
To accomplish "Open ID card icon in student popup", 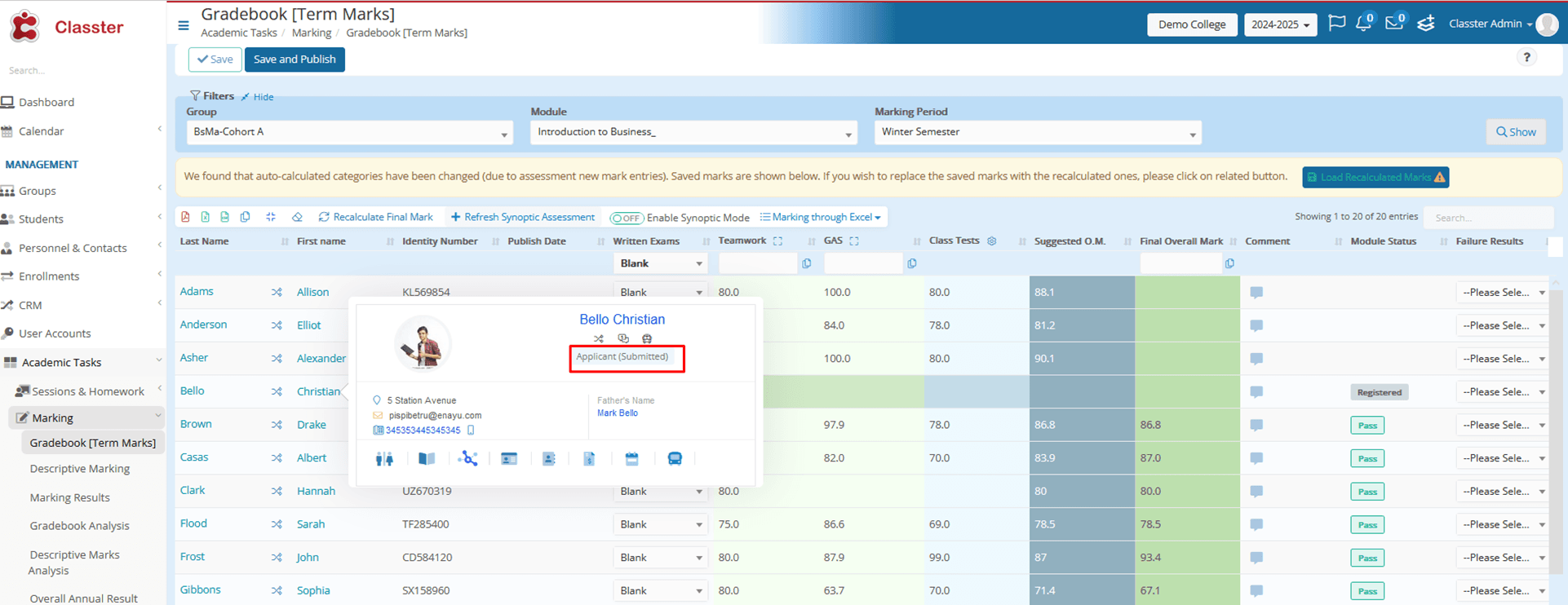I will (x=509, y=459).
